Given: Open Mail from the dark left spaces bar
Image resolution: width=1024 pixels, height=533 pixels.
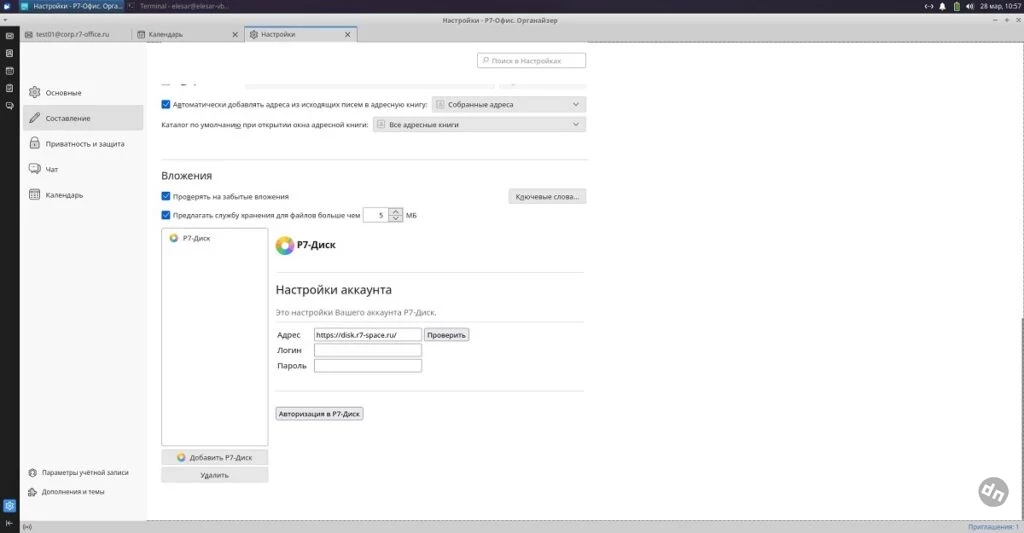Looking at the screenshot, I should click(9, 36).
